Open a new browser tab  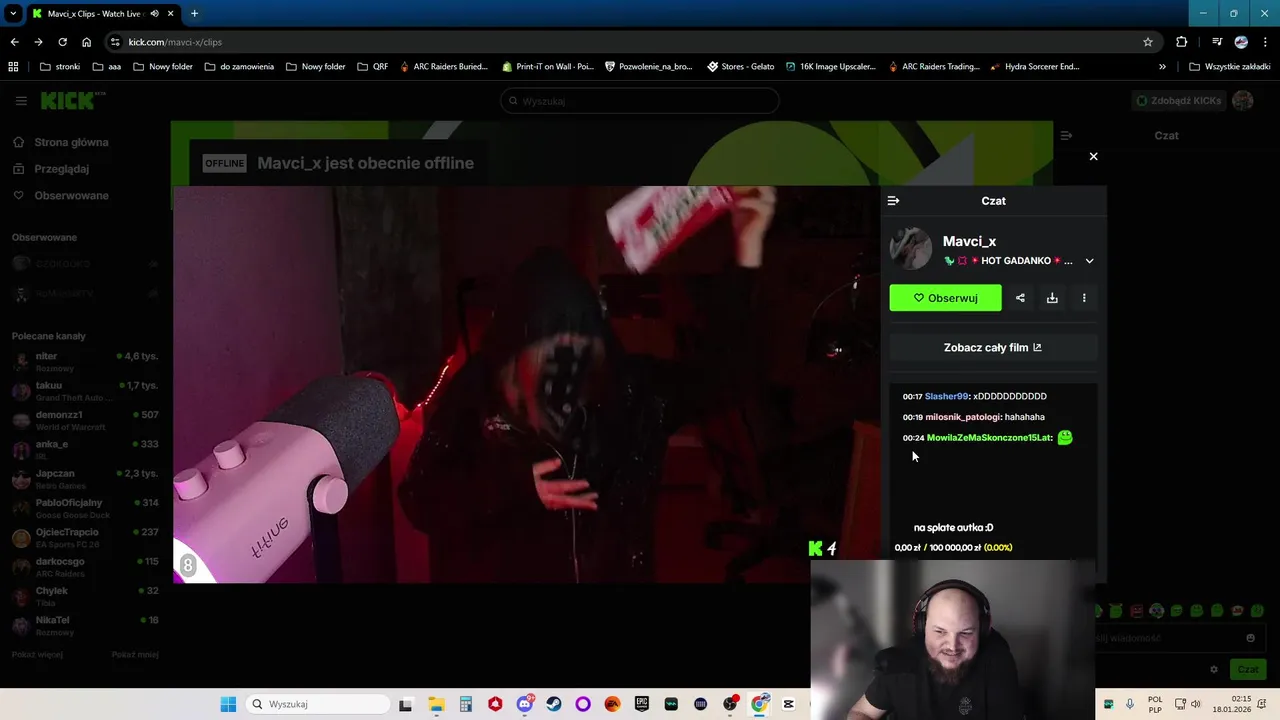coord(194,14)
